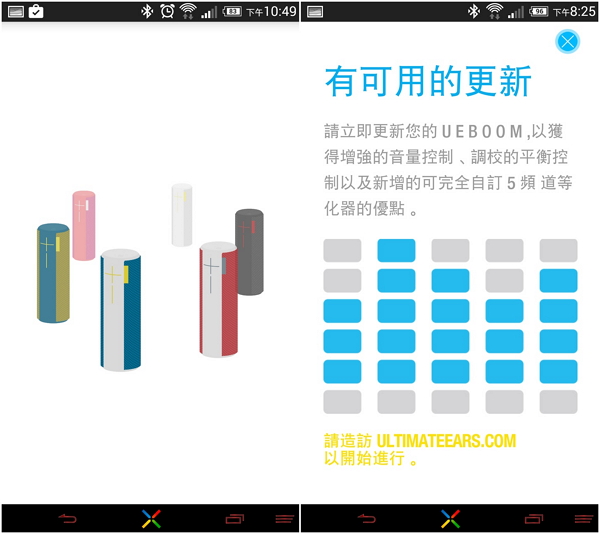
Task: Tap the task checkmark notification icon
Action: click(x=36, y=11)
